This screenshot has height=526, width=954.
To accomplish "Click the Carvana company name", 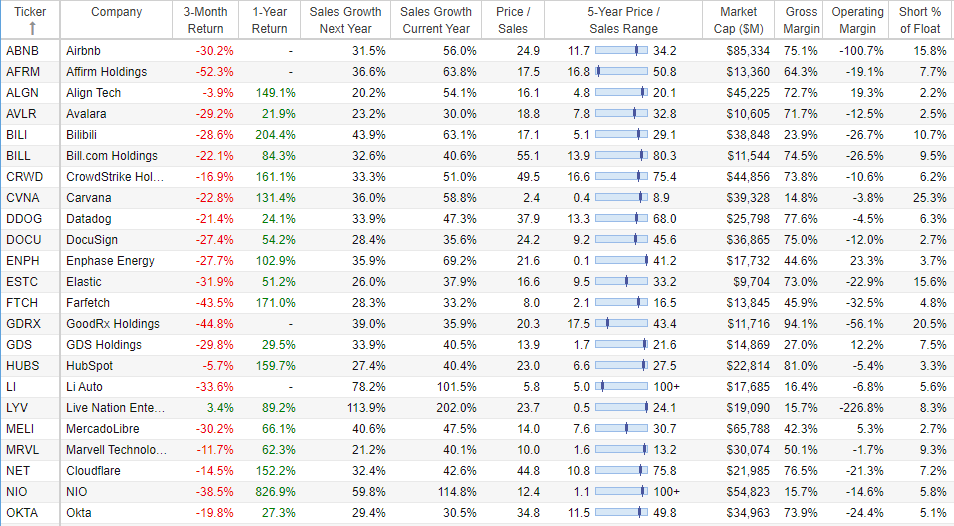I will point(89,198).
